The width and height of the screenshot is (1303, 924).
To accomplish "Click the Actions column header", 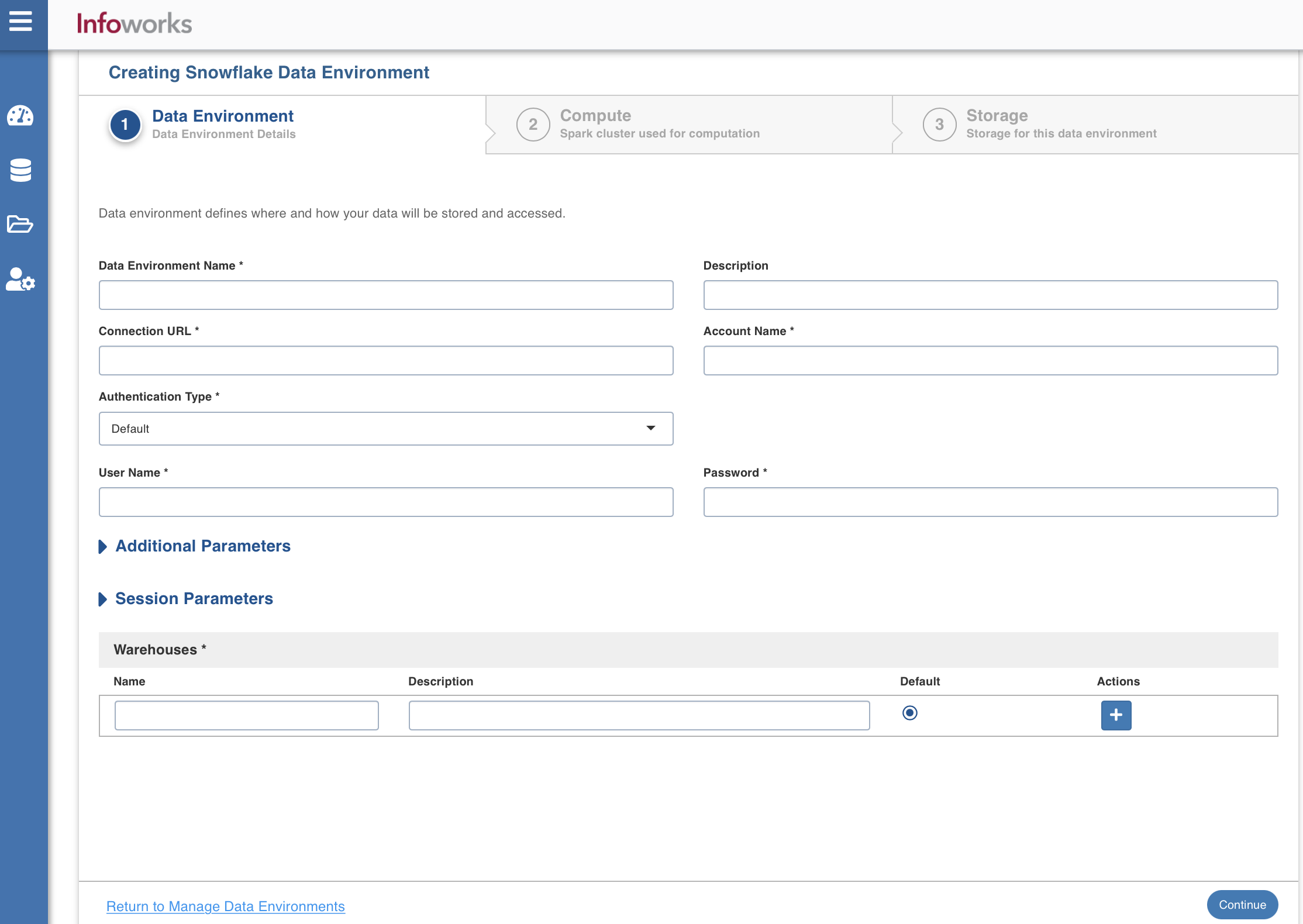I will click(x=1118, y=681).
